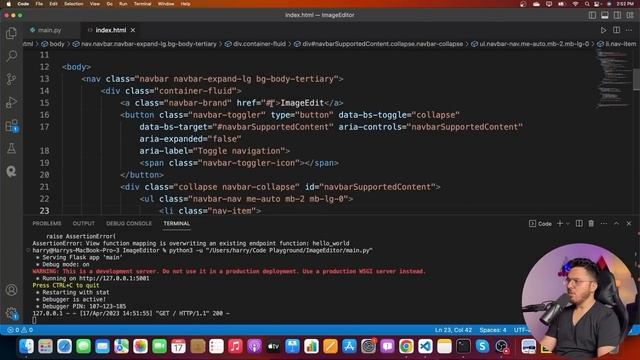
Task: Open the terminal launch profile dropdown
Action: 567,224
